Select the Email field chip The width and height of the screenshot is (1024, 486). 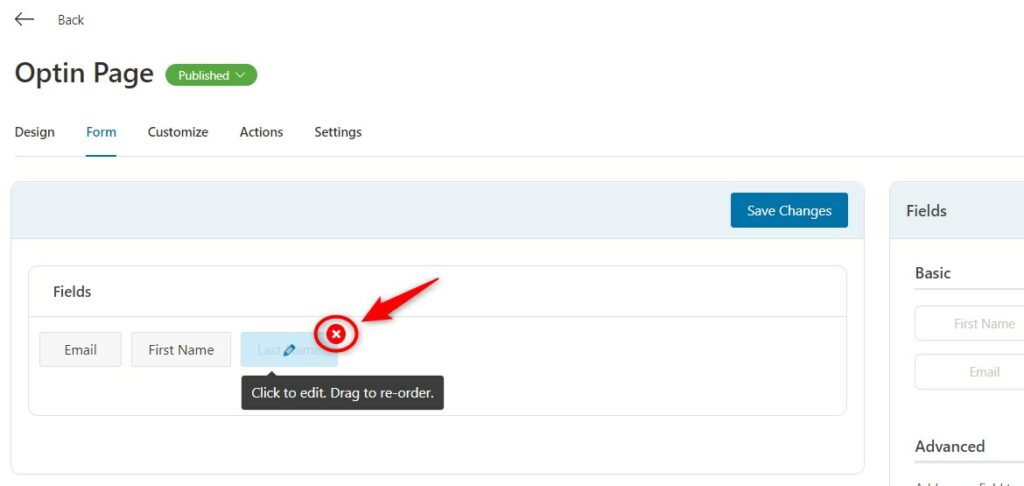[80, 349]
